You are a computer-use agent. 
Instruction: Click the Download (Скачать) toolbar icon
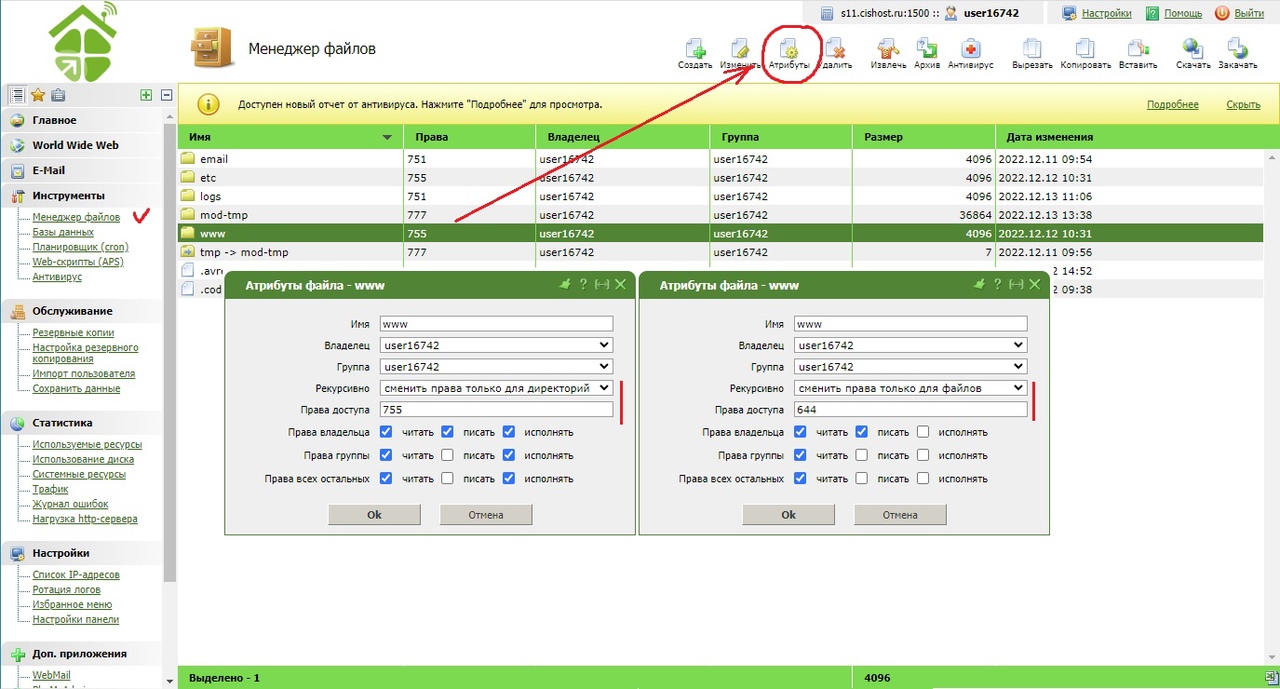tap(1192, 51)
